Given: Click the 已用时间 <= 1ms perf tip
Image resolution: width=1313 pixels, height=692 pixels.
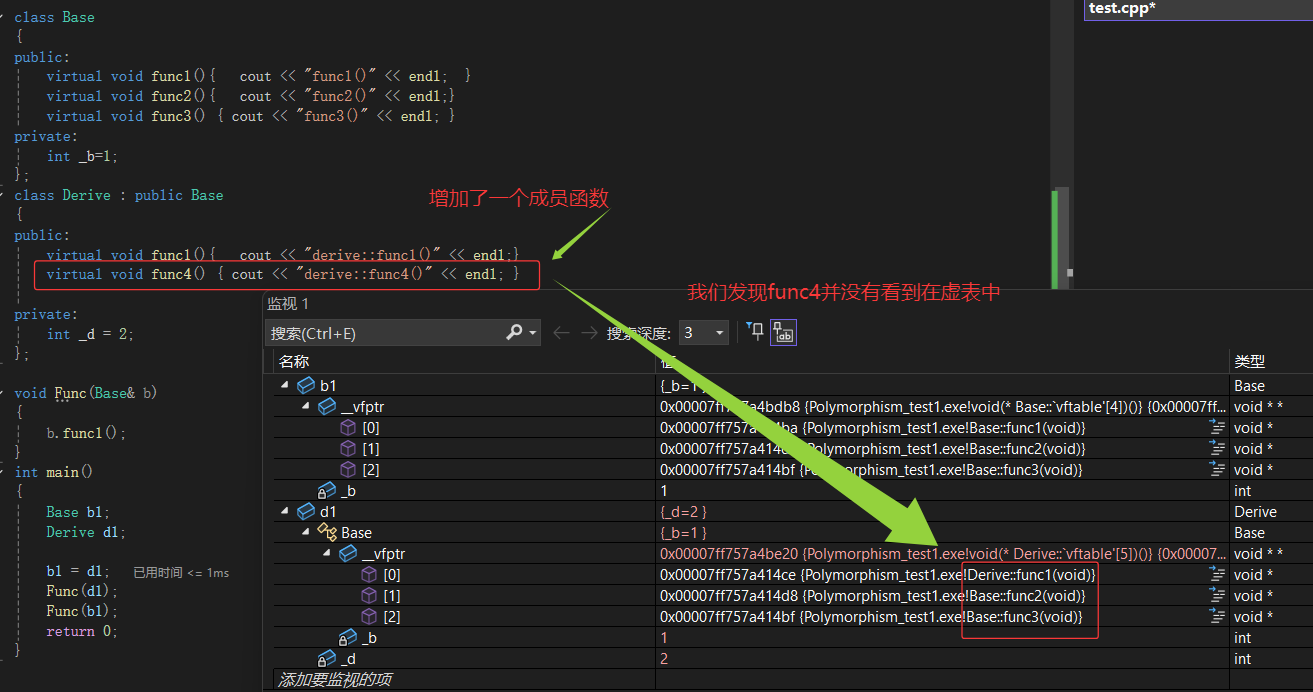Looking at the screenshot, I should click(x=181, y=572).
